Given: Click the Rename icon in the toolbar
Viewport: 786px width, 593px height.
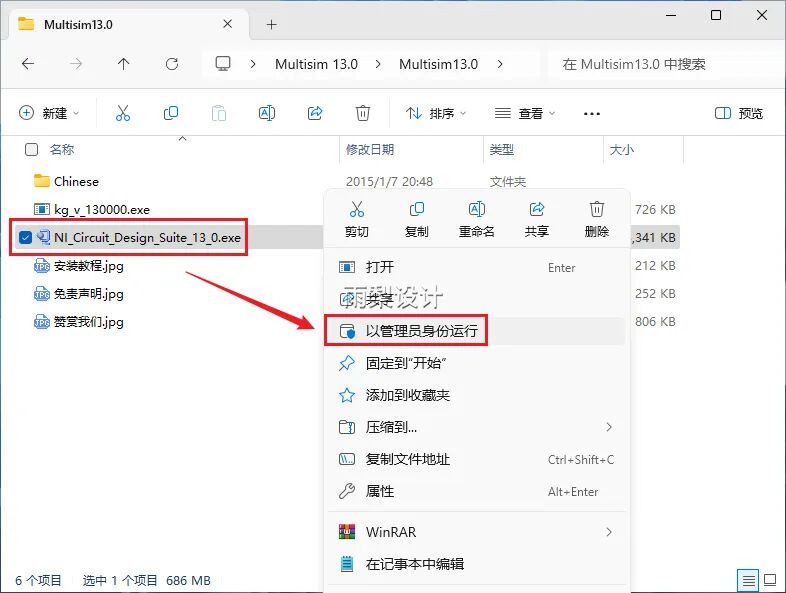Looking at the screenshot, I should point(267,113).
